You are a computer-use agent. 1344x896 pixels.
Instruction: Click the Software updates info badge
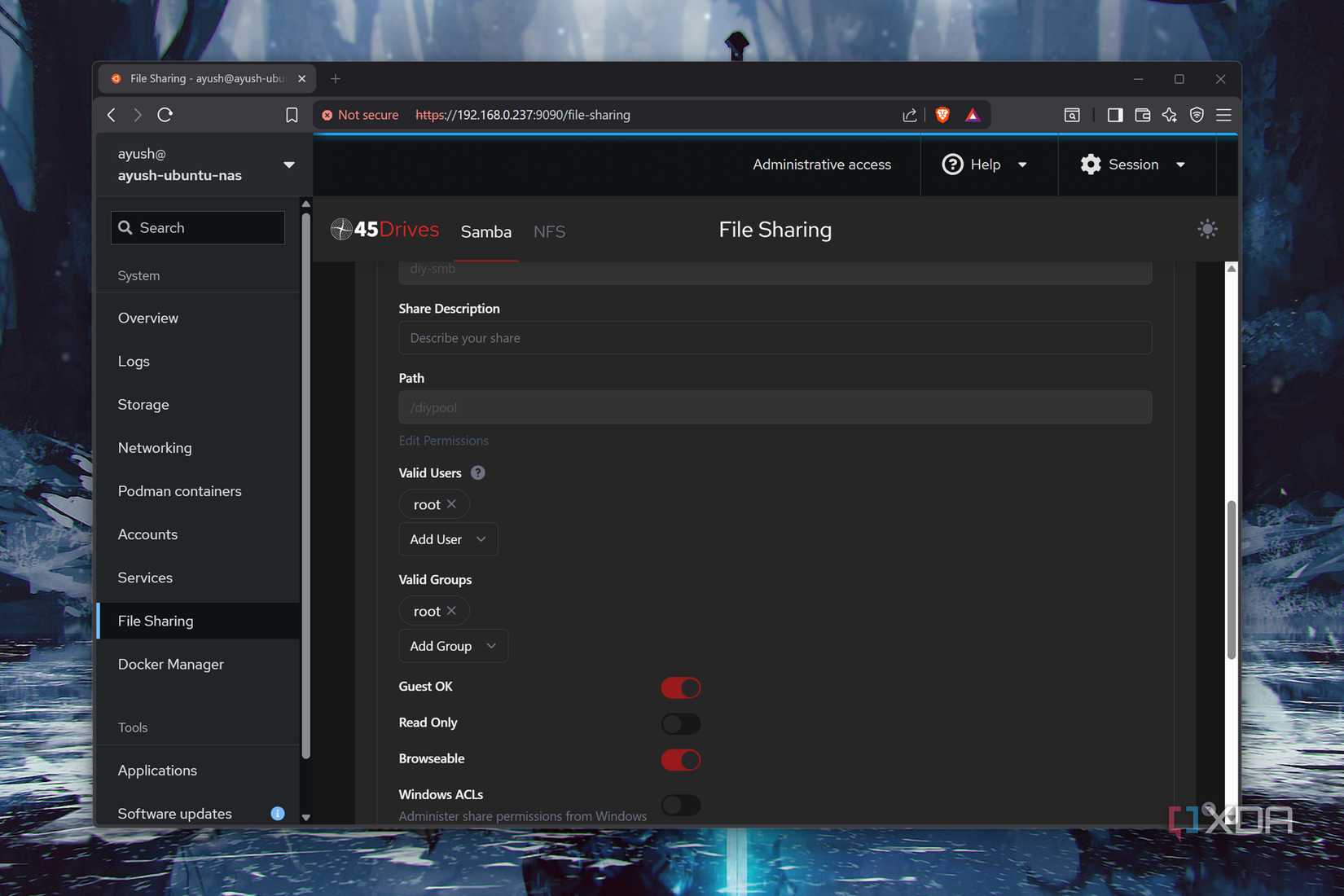click(x=278, y=813)
